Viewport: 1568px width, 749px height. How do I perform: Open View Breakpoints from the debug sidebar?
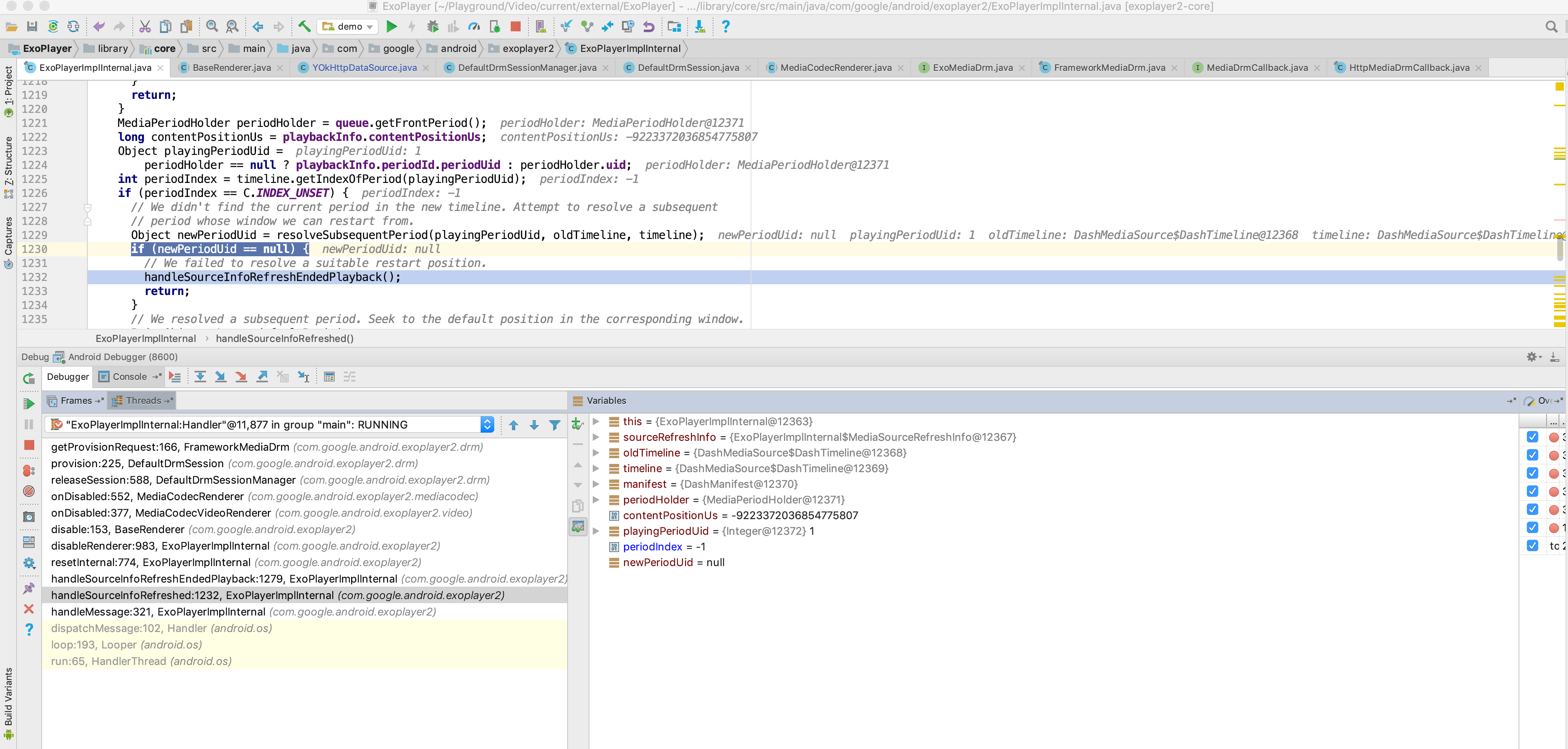(x=28, y=470)
